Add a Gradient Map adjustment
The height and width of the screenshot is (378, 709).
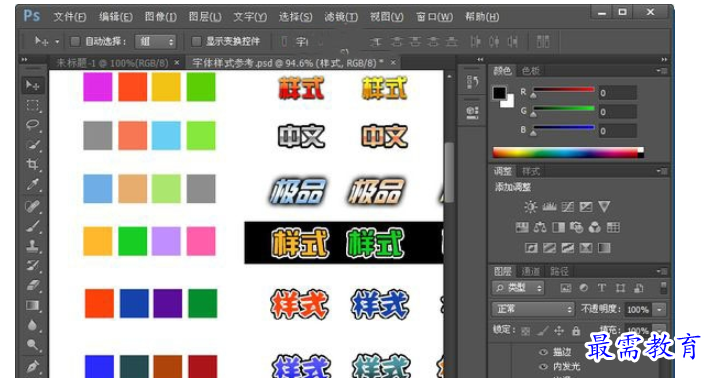point(604,248)
